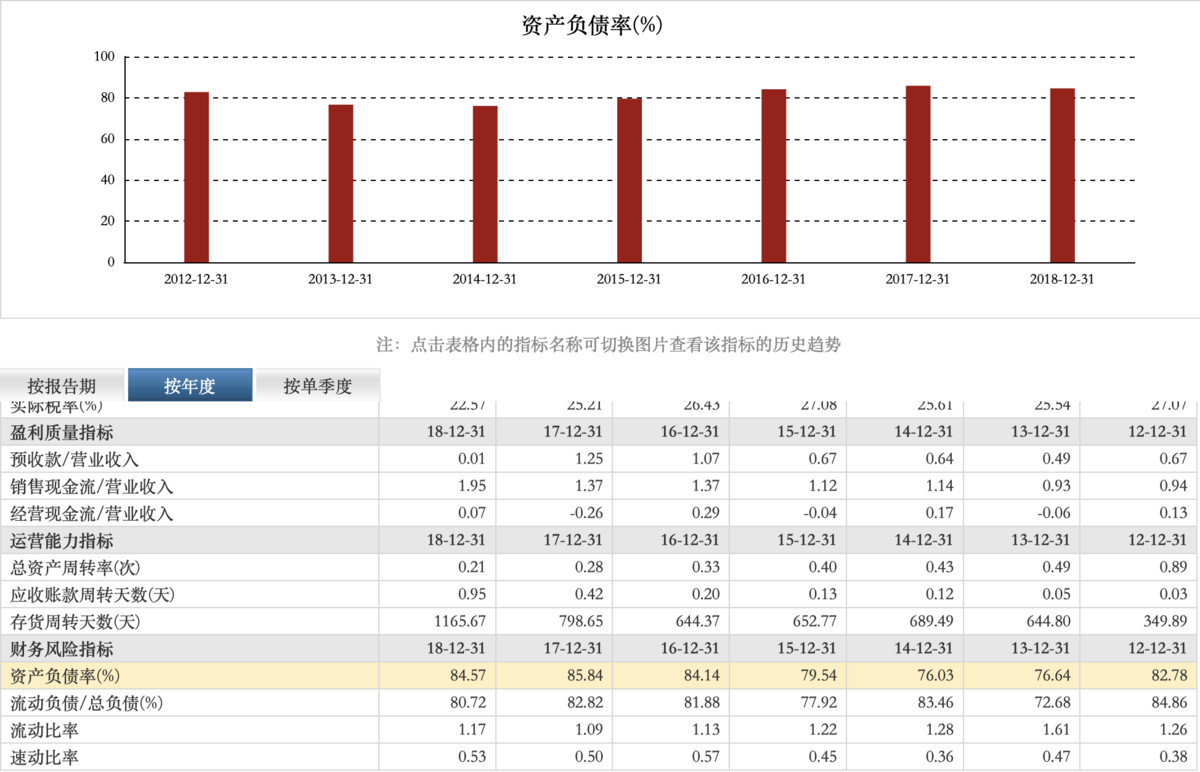
Task: Click the 预收款/营业收入 indicator name
Action: click(x=74, y=460)
